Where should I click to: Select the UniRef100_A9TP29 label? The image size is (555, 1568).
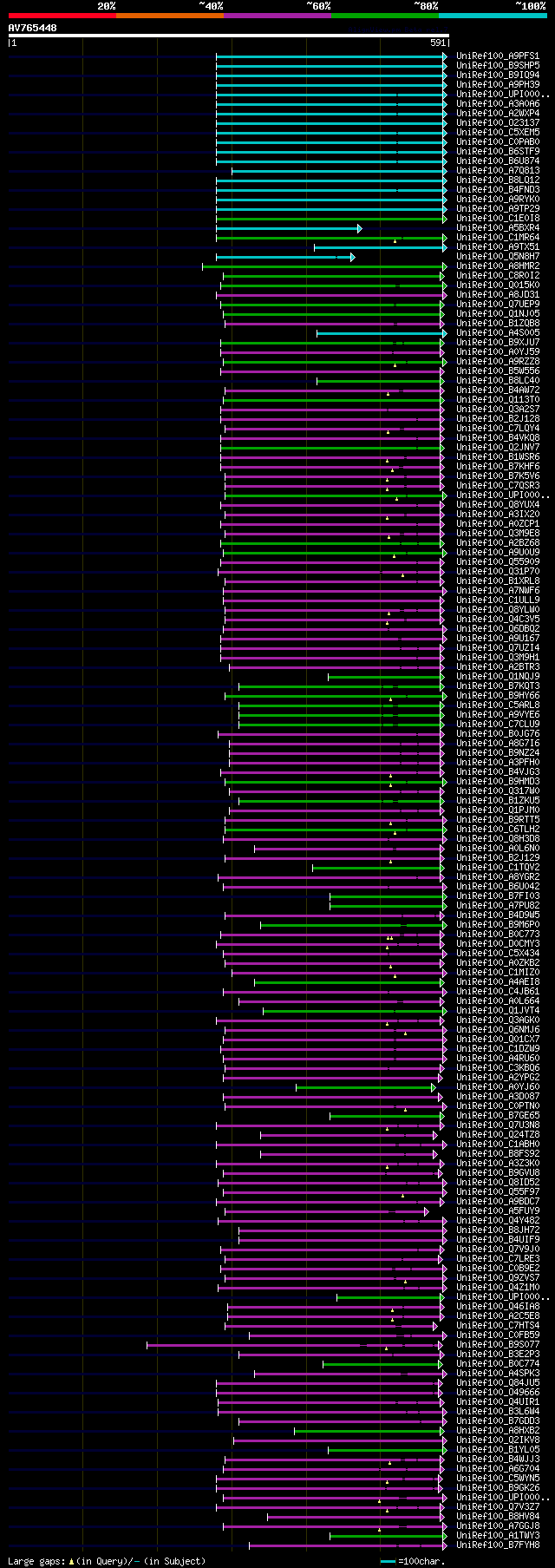pos(498,208)
